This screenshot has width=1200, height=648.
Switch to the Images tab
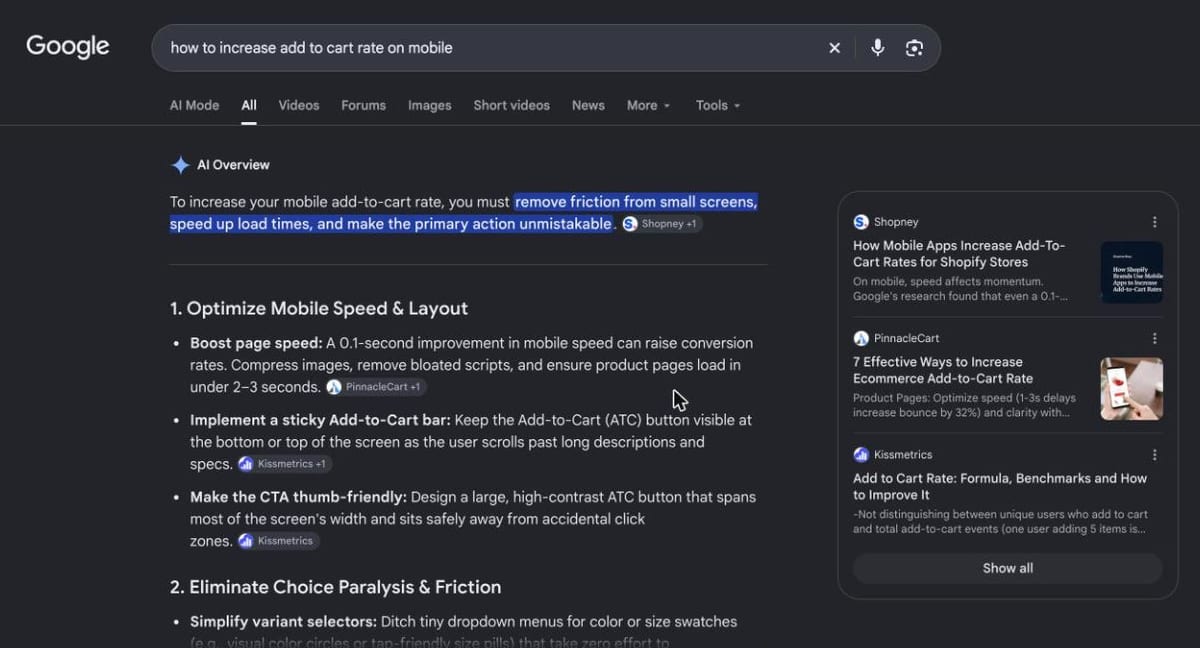coord(429,105)
